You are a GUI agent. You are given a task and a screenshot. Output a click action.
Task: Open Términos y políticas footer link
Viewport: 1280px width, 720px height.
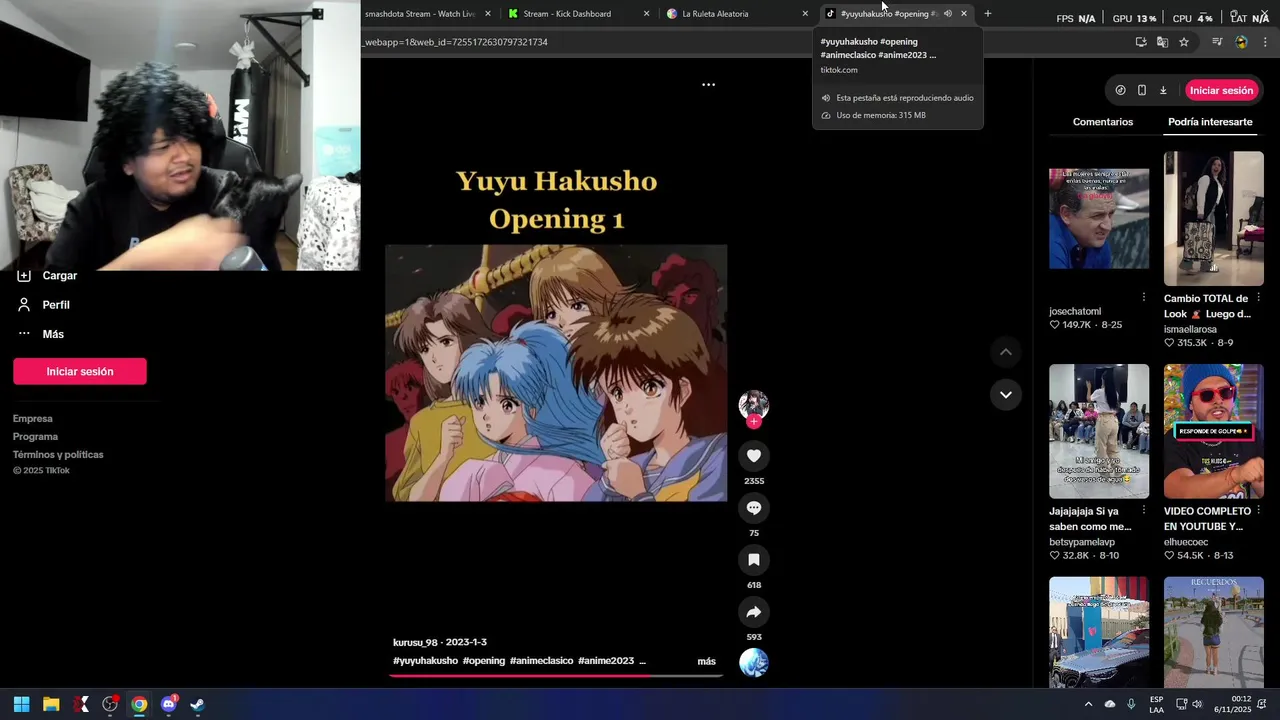(x=58, y=454)
